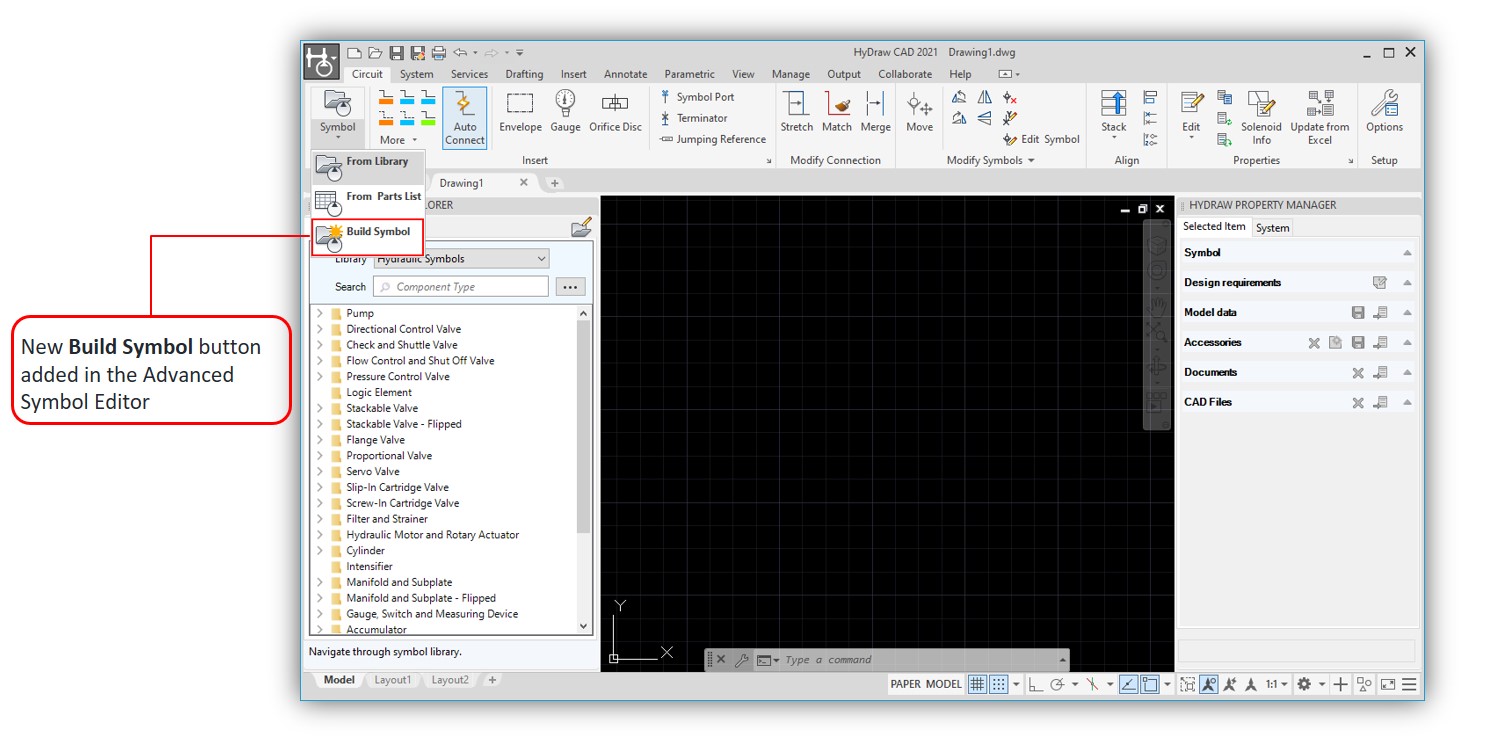Open the HyDraw application menu logo button
1500x746 pixels.
pyautogui.click(x=321, y=62)
